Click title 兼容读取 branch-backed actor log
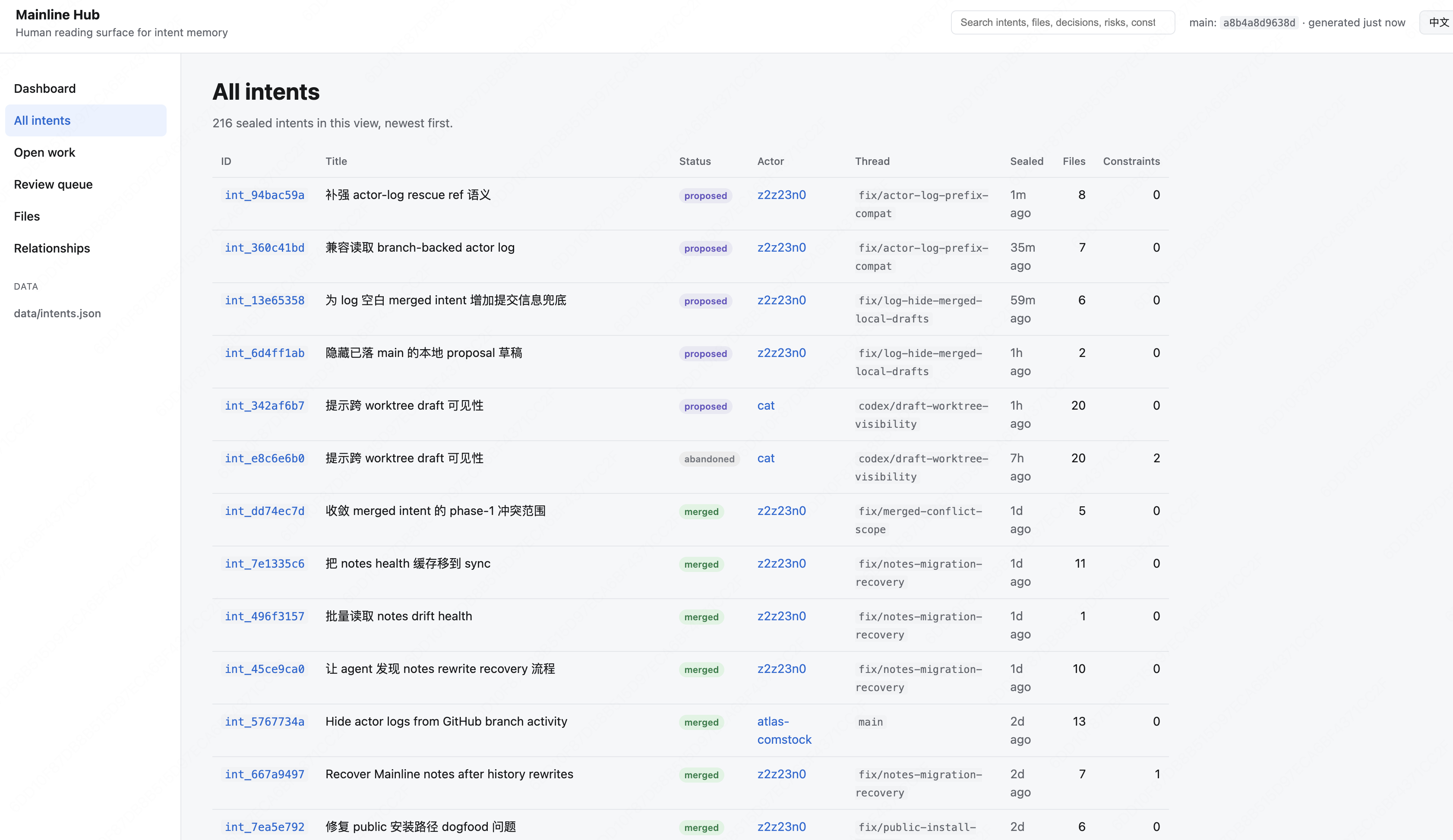The image size is (1453, 840). (420, 247)
